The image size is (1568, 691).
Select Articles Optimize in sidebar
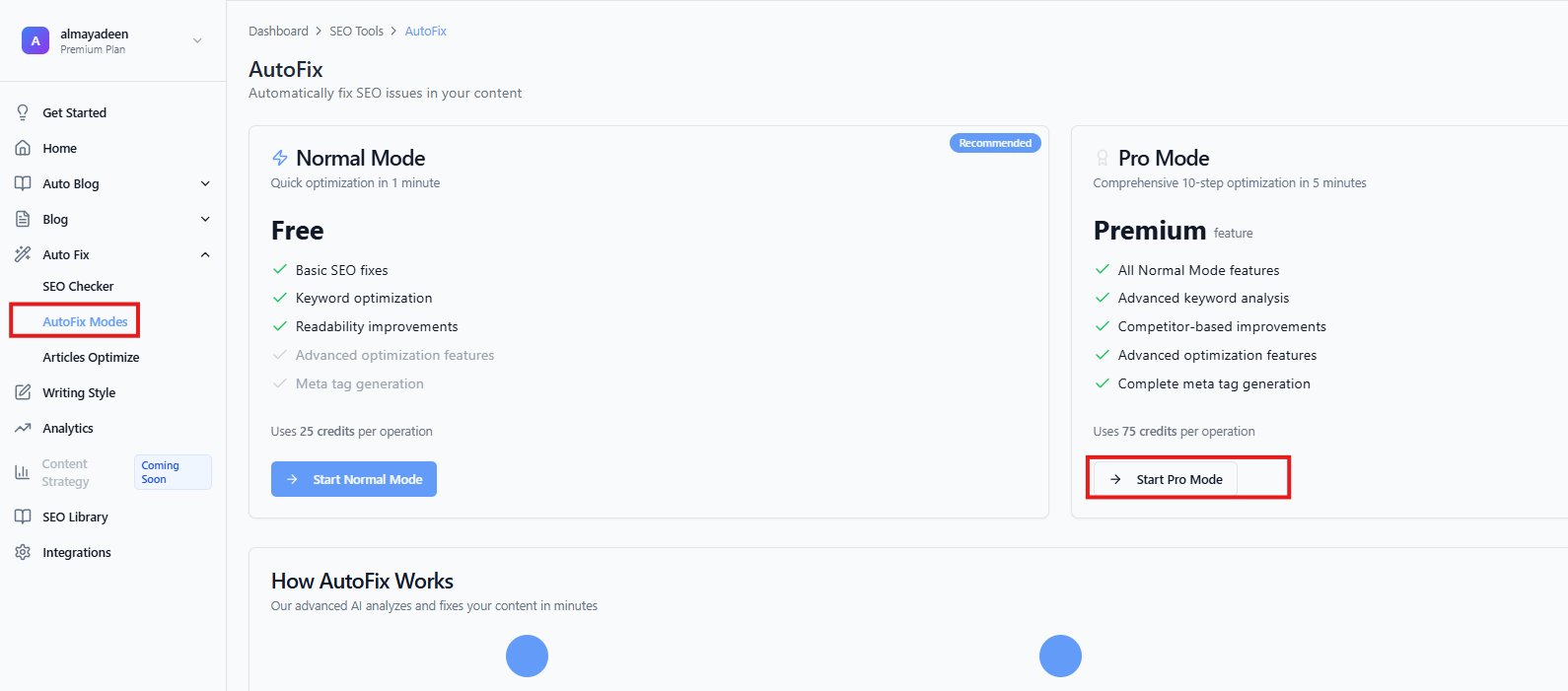[91, 357]
